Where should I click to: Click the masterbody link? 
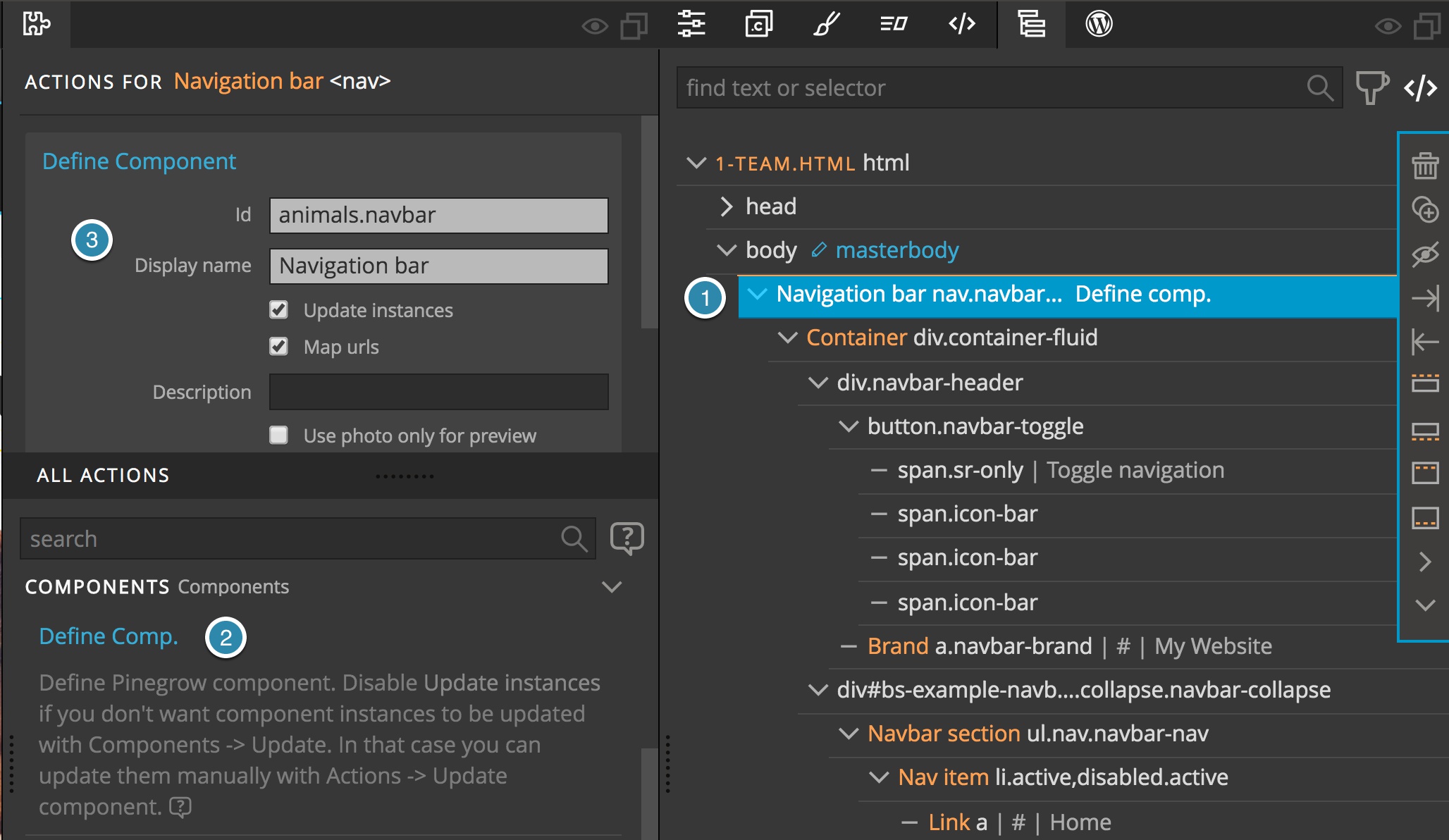(897, 250)
